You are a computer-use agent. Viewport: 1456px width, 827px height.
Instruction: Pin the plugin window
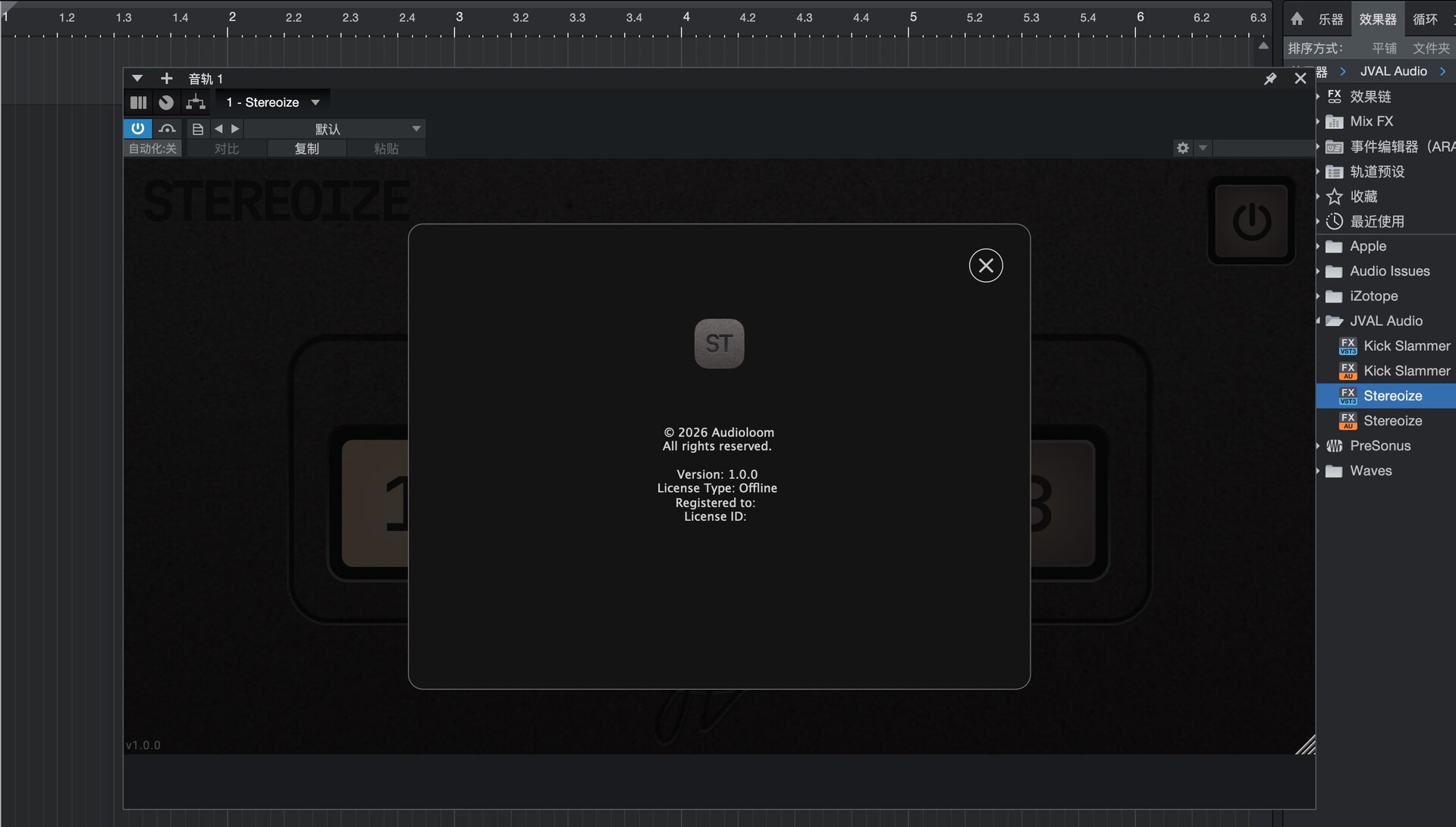pyautogui.click(x=1270, y=79)
